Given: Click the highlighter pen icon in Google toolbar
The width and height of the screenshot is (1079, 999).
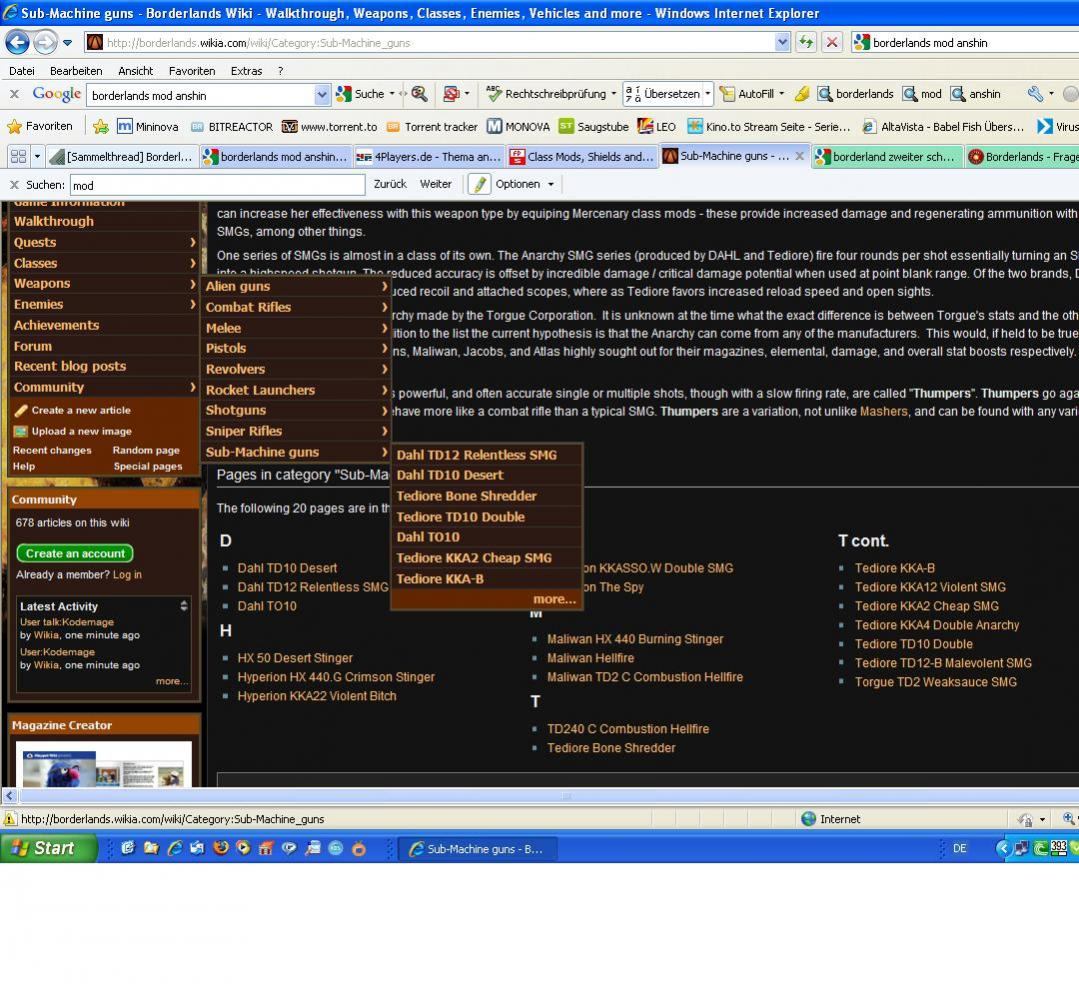Looking at the screenshot, I should [x=801, y=94].
